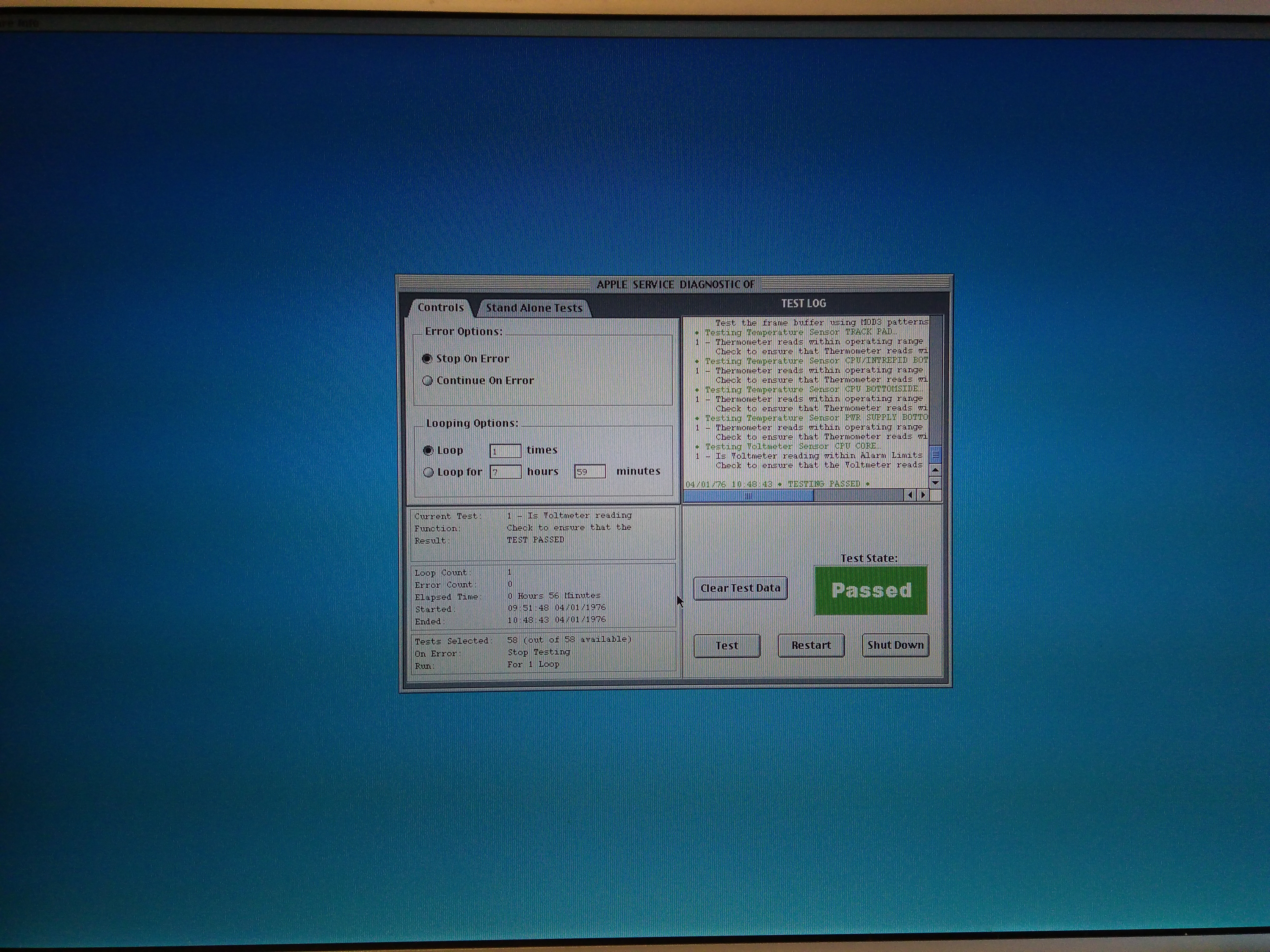Click the test log scroll down arrow
Viewport: 1270px width, 952px height.
click(x=935, y=483)
